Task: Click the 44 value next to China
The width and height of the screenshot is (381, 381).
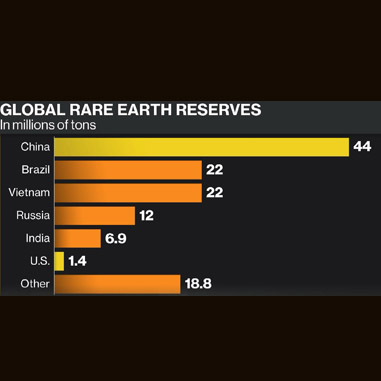Action: (x=362, y=147)
